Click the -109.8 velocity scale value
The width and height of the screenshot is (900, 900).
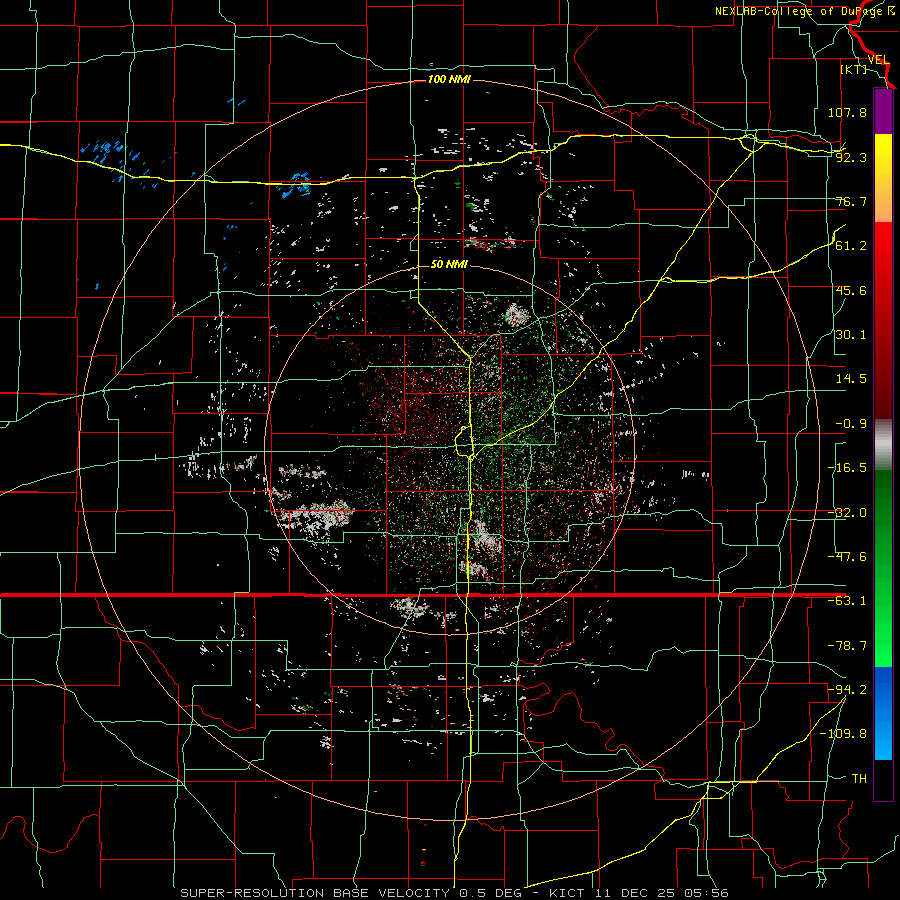[x=843, y=734]
